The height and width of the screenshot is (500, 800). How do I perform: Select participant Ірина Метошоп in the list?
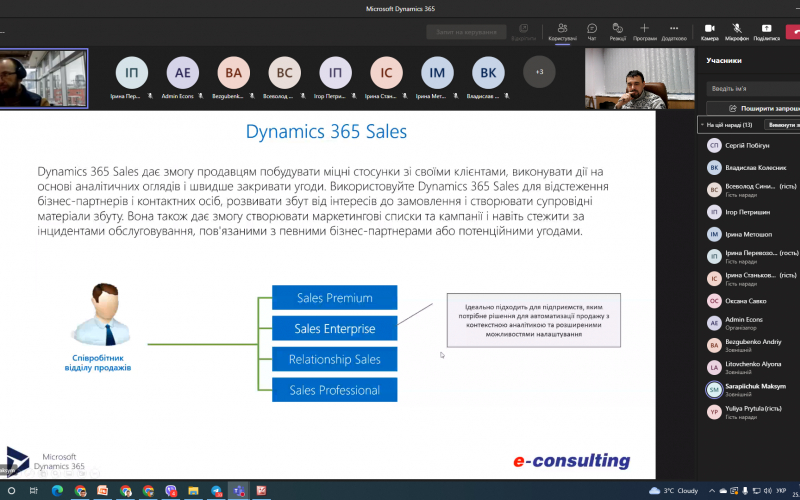pos(753,234)
